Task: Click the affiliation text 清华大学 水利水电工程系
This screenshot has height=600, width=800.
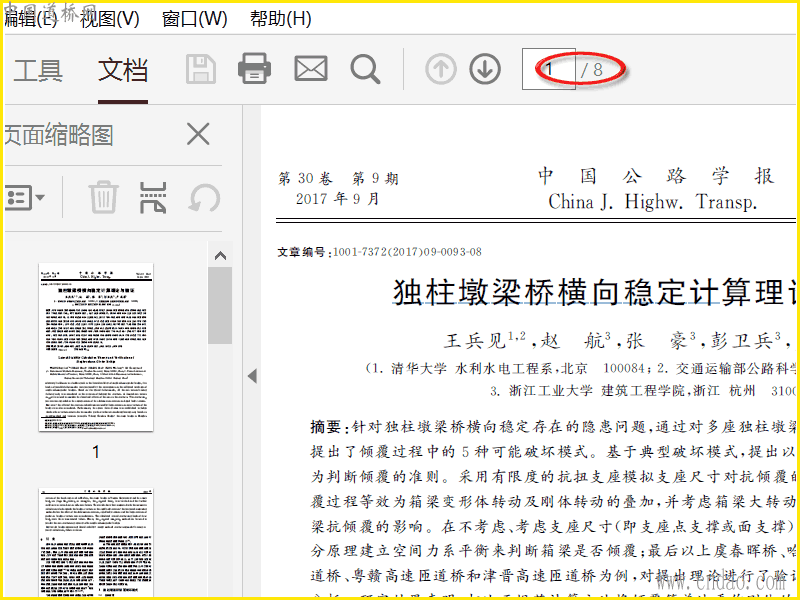Action: tap(476, 368)
